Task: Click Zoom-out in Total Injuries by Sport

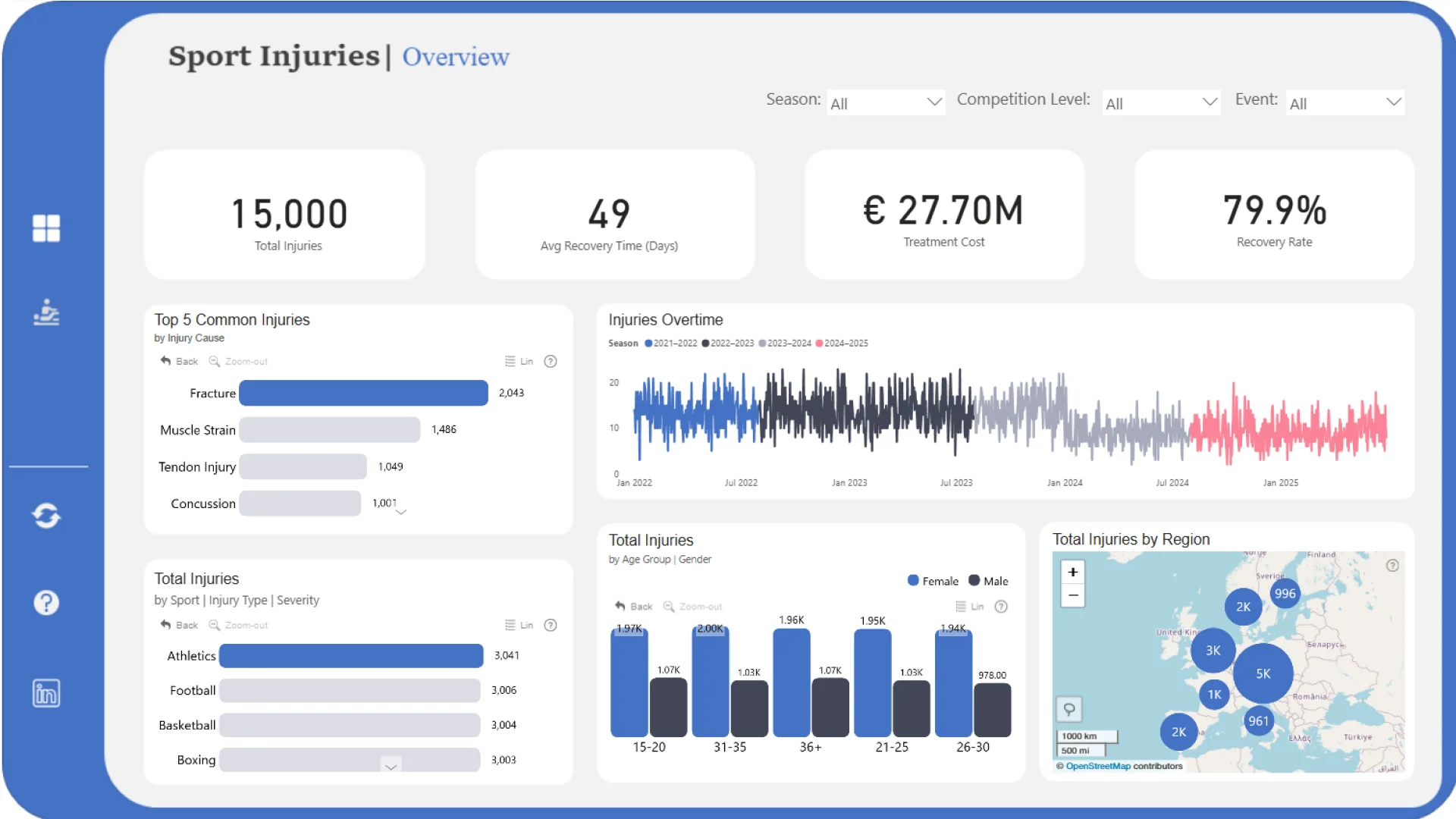Action: pyautogui.click(x=238, y=625)
